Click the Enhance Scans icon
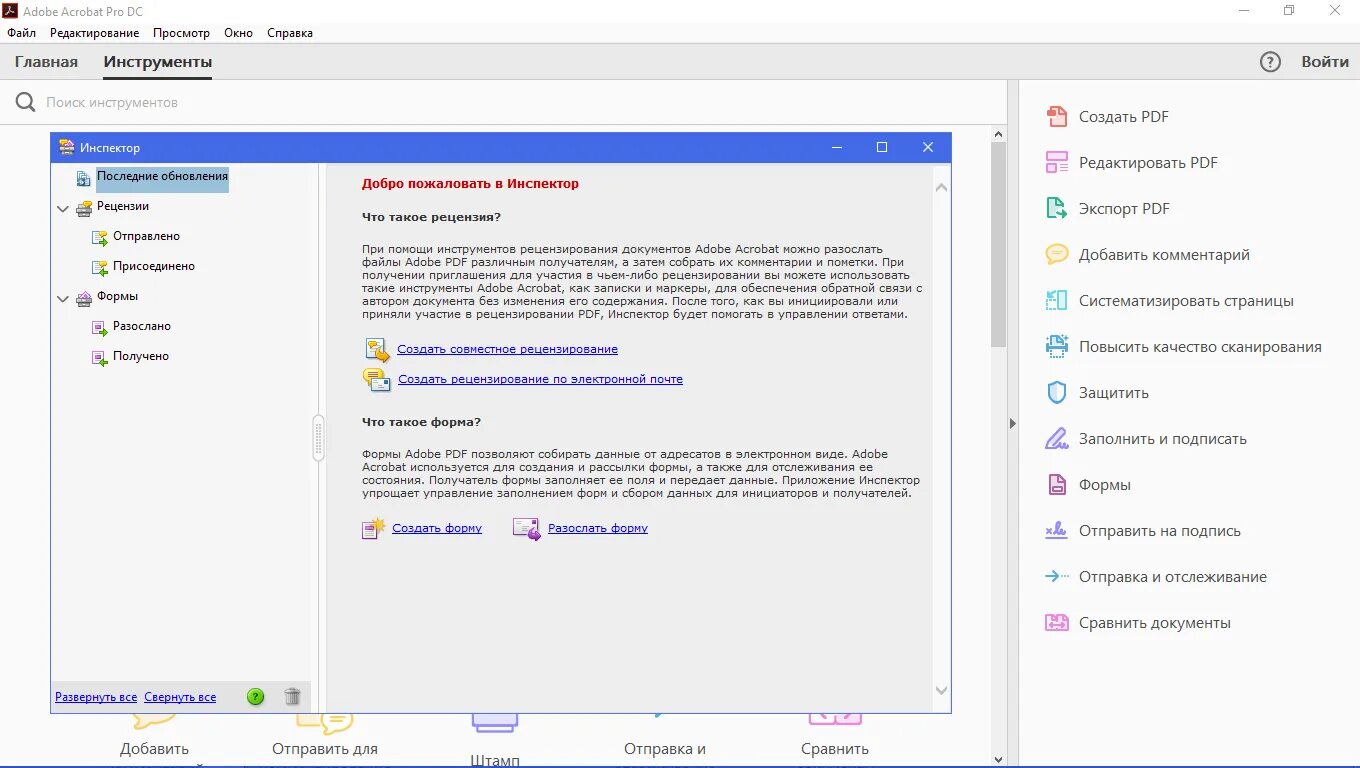Image resolution: width=1360 pixels, height=768 pixels. point(1056,347)
